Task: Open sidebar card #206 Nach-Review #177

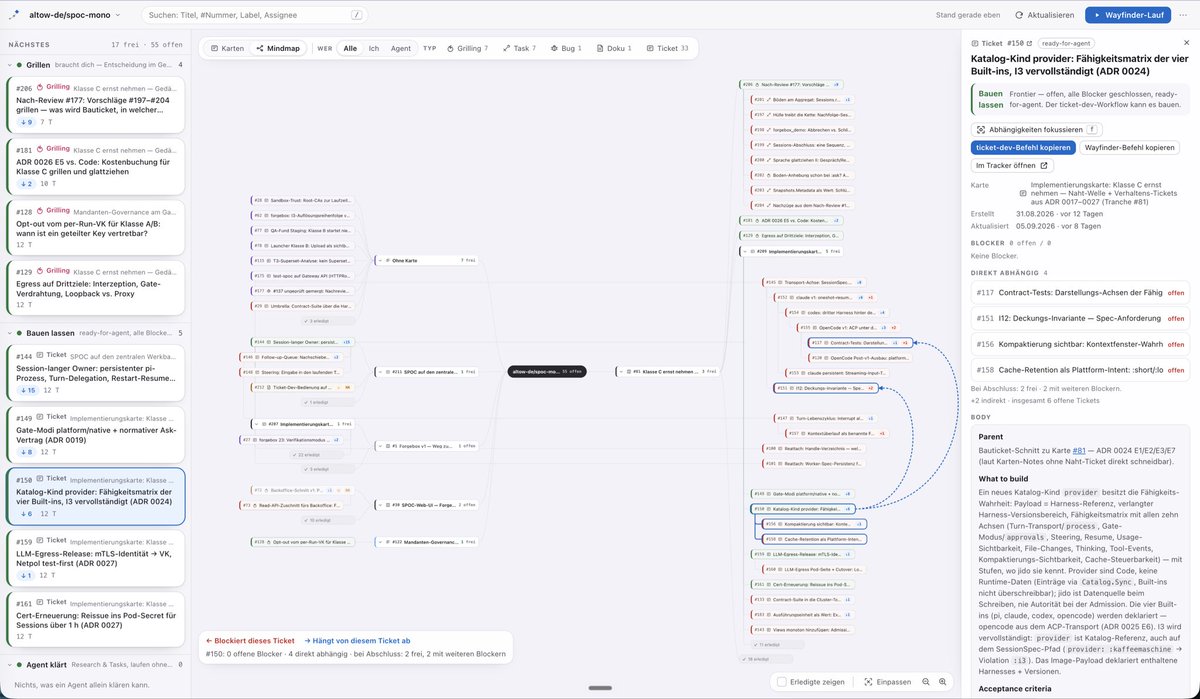Action: 94,106
